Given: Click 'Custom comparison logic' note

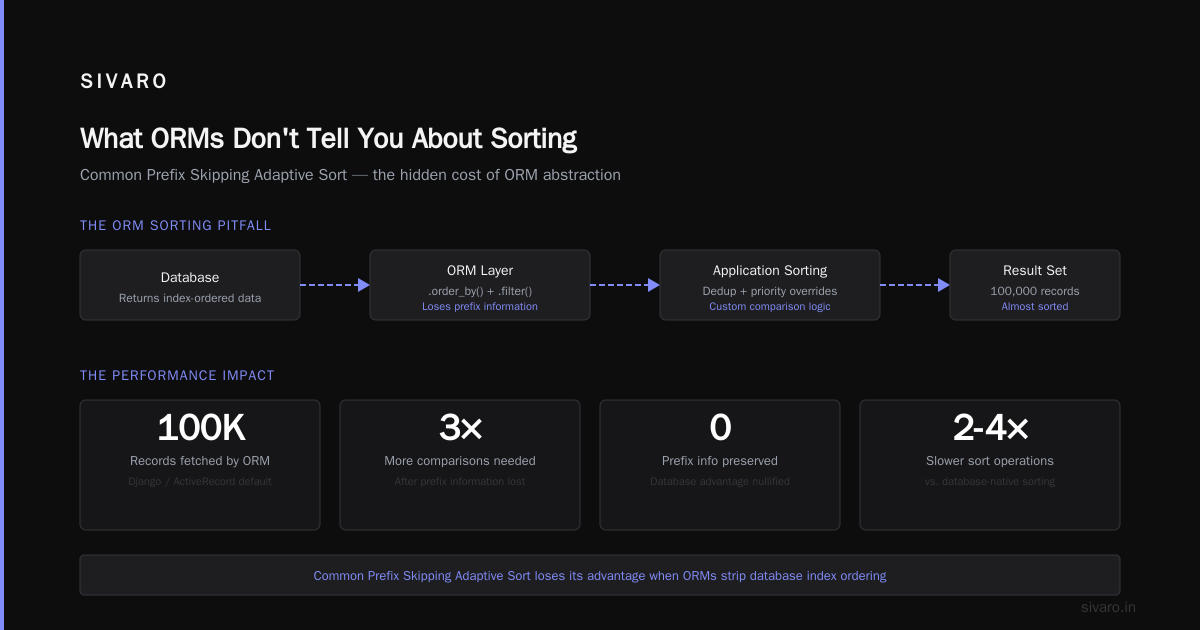Looking at the screenshot, I should pos(770,306).
